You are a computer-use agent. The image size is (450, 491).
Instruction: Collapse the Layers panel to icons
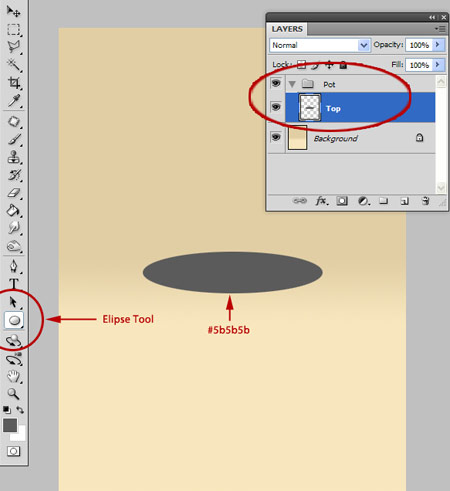[432, 17]
